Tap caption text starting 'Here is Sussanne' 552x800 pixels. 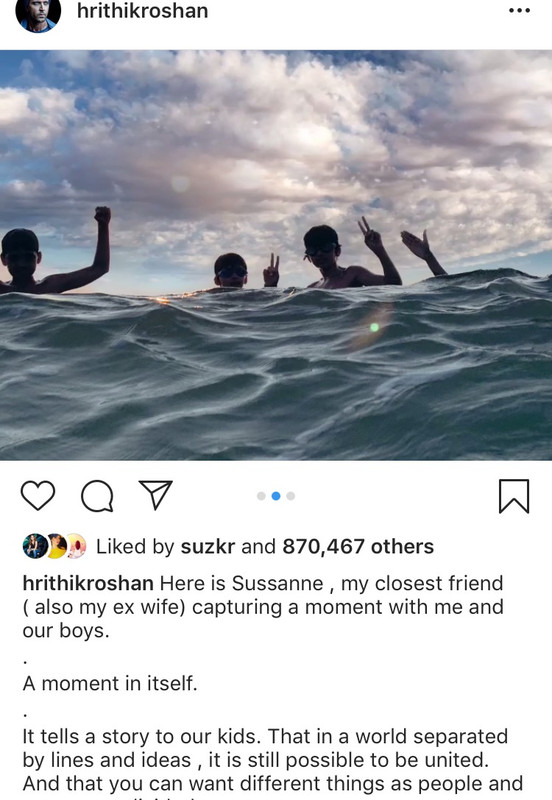pos(263,607)
